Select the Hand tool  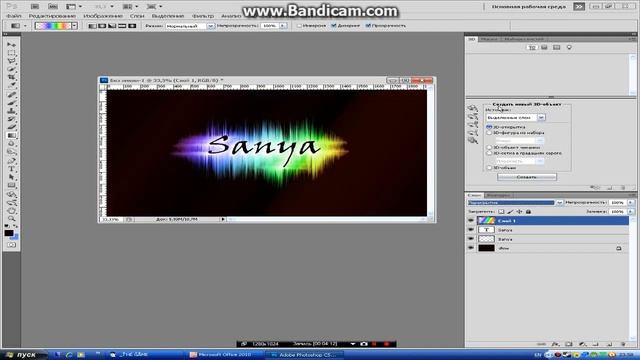11,210
